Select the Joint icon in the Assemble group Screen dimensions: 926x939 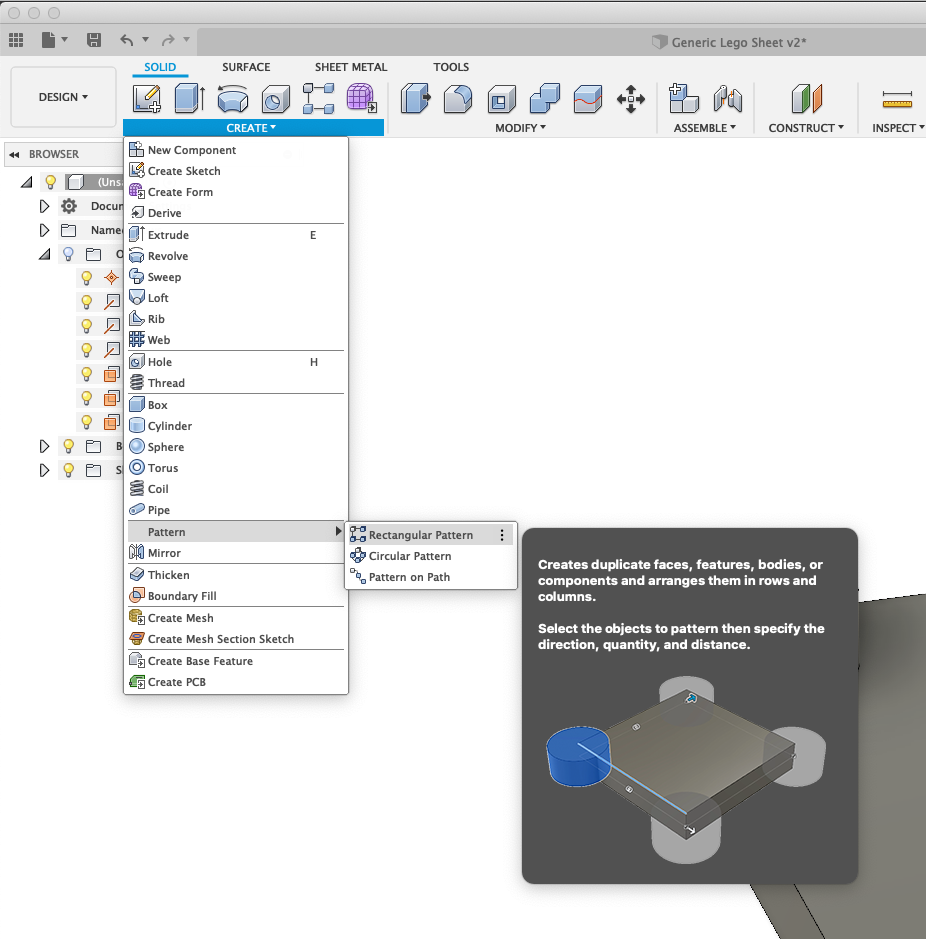coord(727,99)
